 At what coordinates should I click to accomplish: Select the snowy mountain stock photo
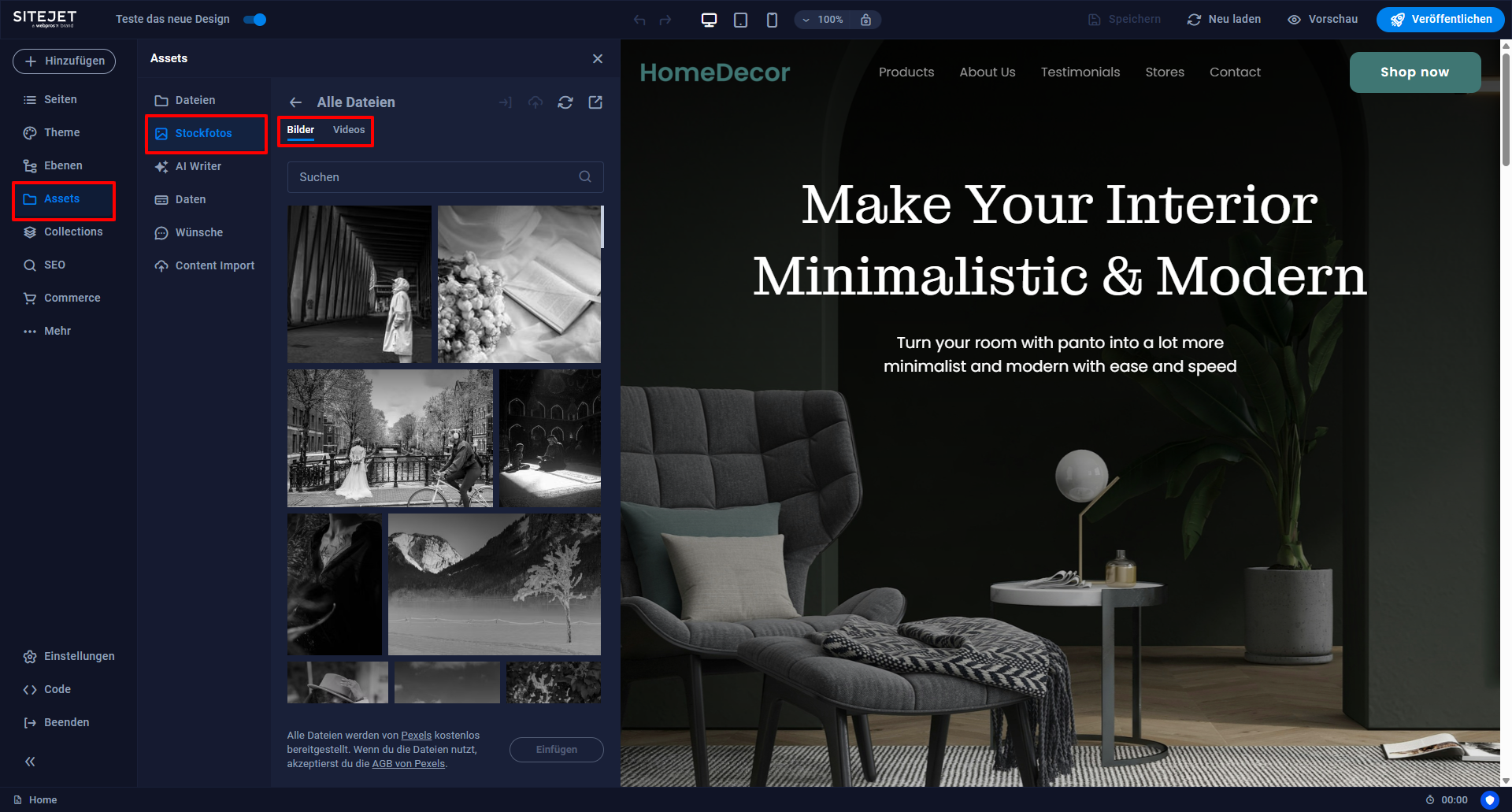tap(495, 584)
